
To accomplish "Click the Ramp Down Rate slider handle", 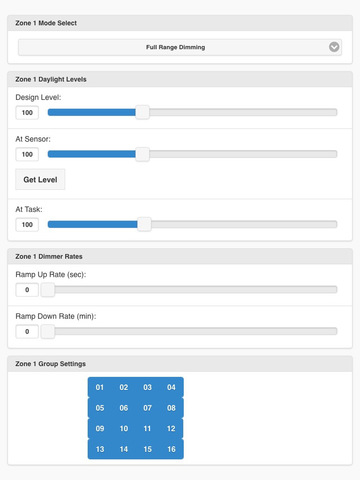I will pyautogui.click(x=48, y=331).
